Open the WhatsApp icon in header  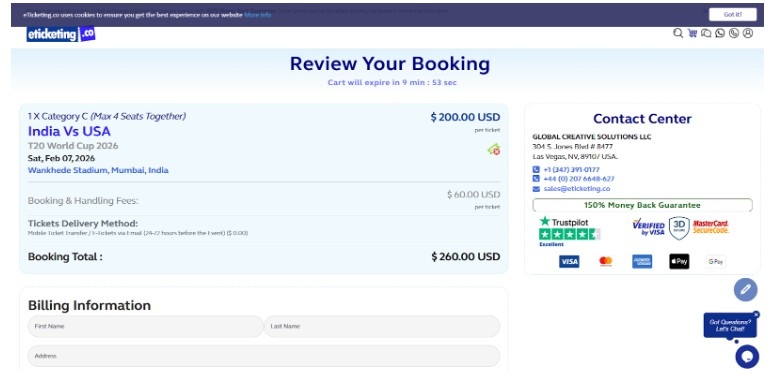click(x=720, y=33)
